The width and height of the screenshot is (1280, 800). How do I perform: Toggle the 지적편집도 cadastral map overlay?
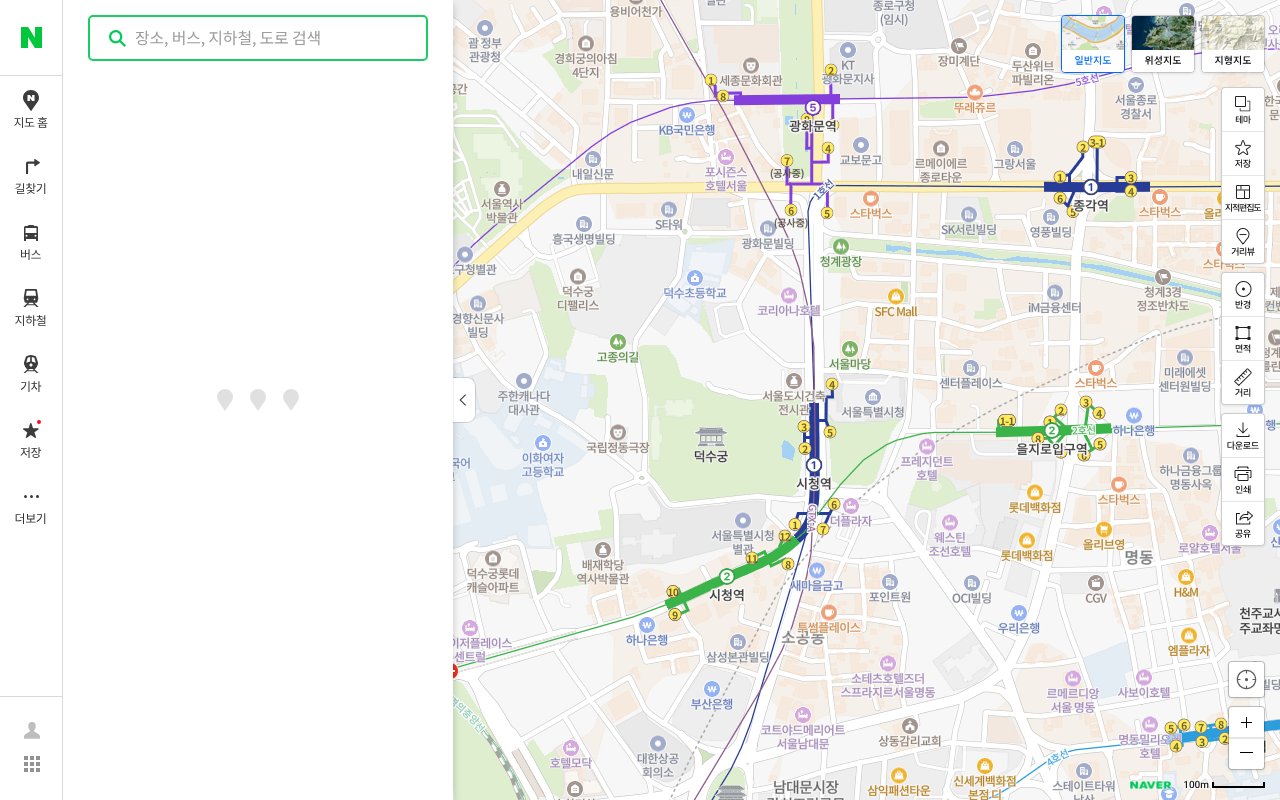[1242, 197]
